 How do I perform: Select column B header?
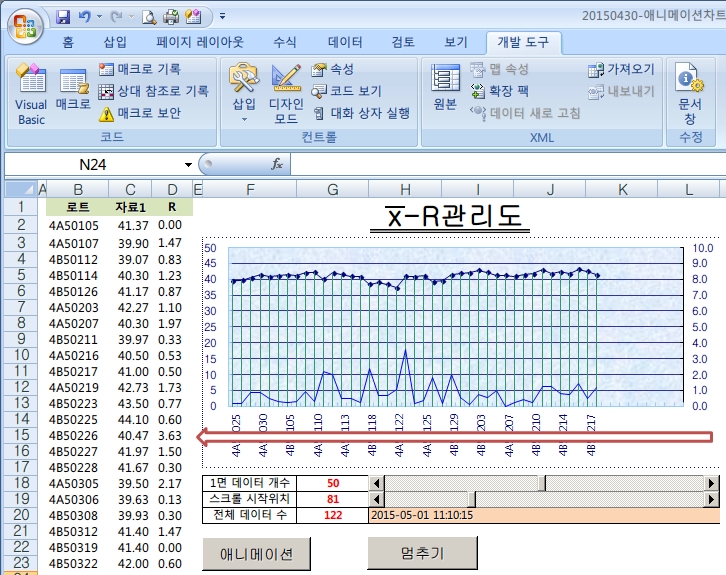pos(78,189)
